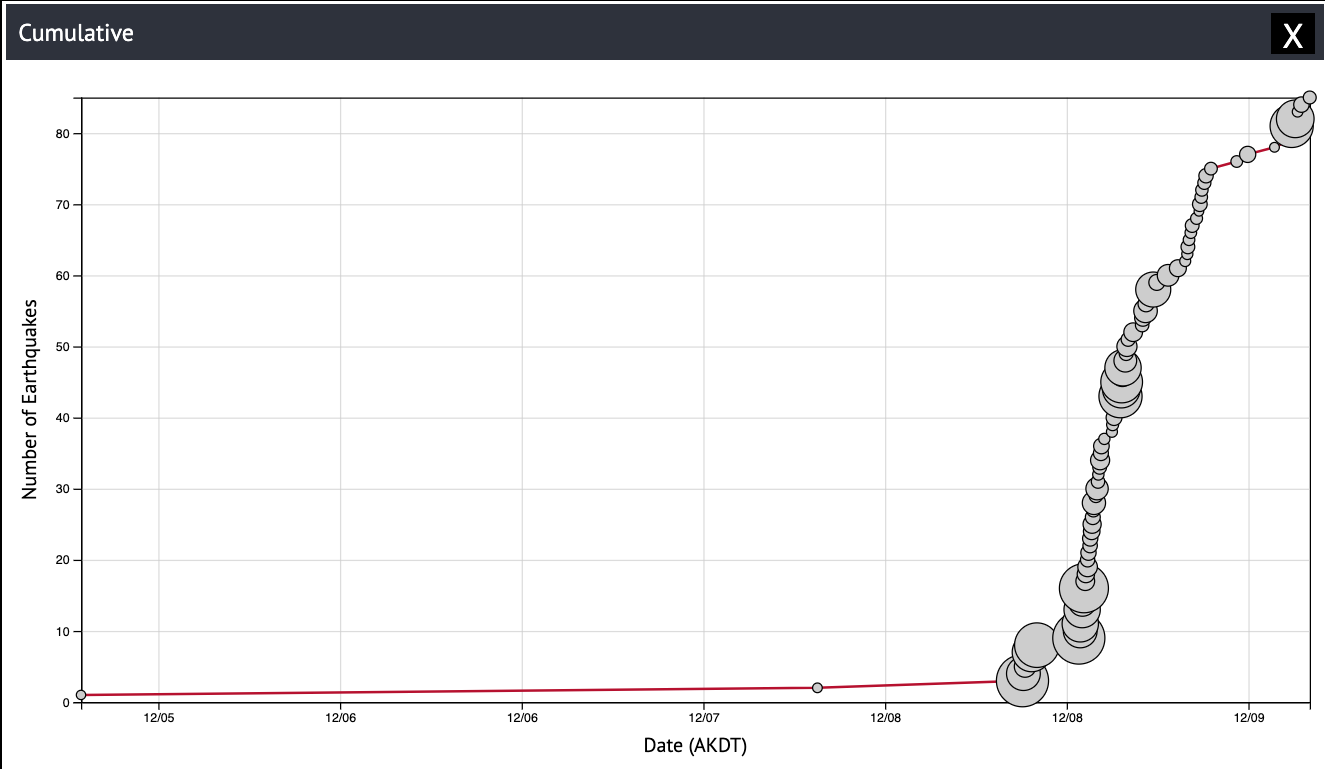Select the large circle at count 81

point(1290,126)
